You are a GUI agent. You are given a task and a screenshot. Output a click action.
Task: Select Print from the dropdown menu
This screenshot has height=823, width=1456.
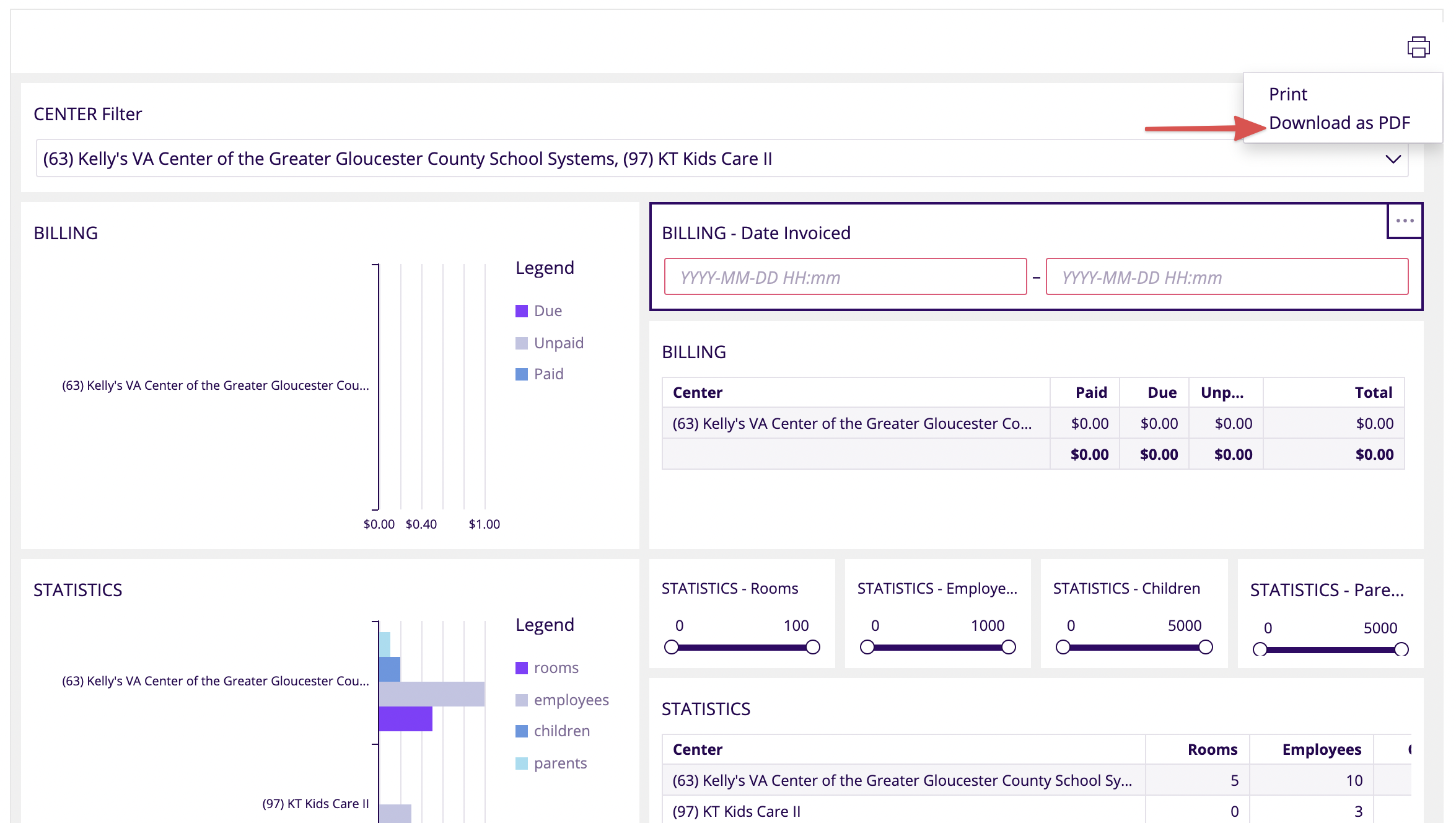pos(1288,94)
